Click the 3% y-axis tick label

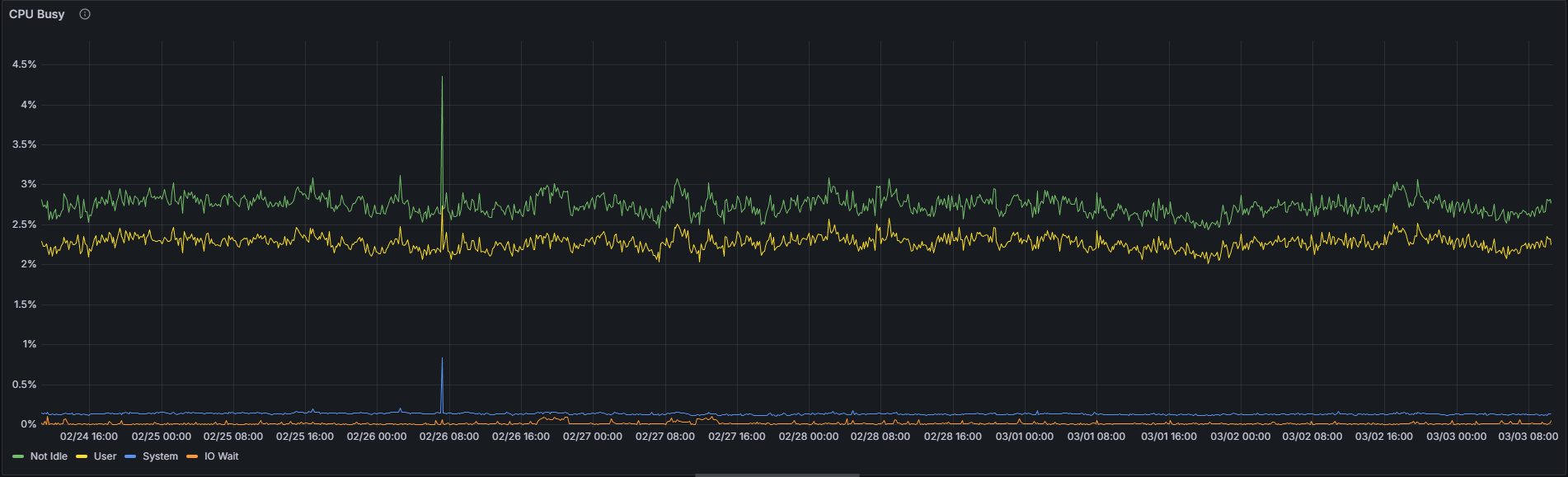pos(29,184)
